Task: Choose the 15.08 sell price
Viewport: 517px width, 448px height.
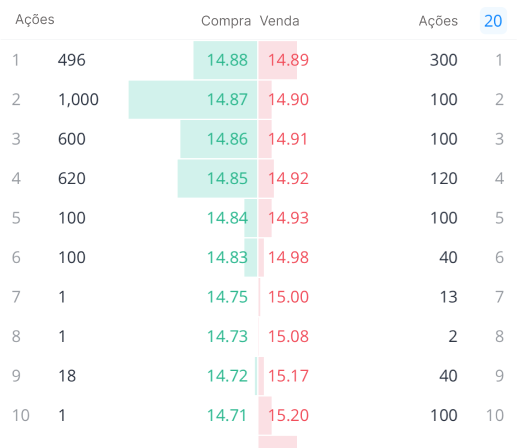Action: click(288, 336)
